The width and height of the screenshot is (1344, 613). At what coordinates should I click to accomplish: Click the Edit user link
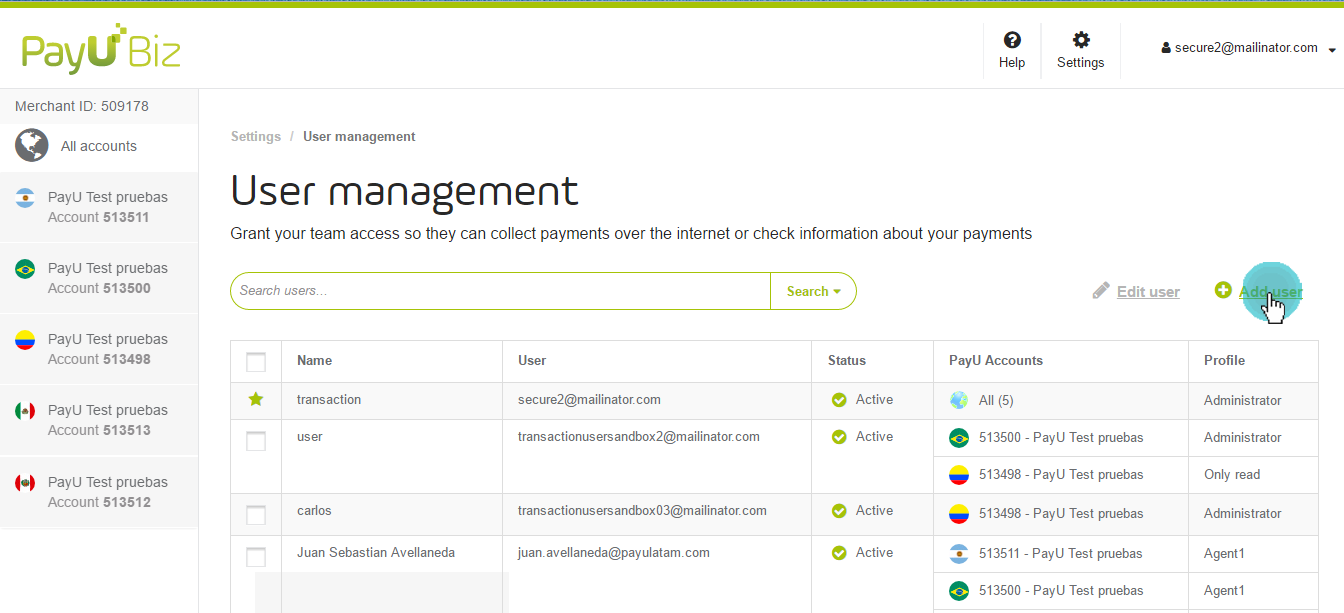(1148, 292)
